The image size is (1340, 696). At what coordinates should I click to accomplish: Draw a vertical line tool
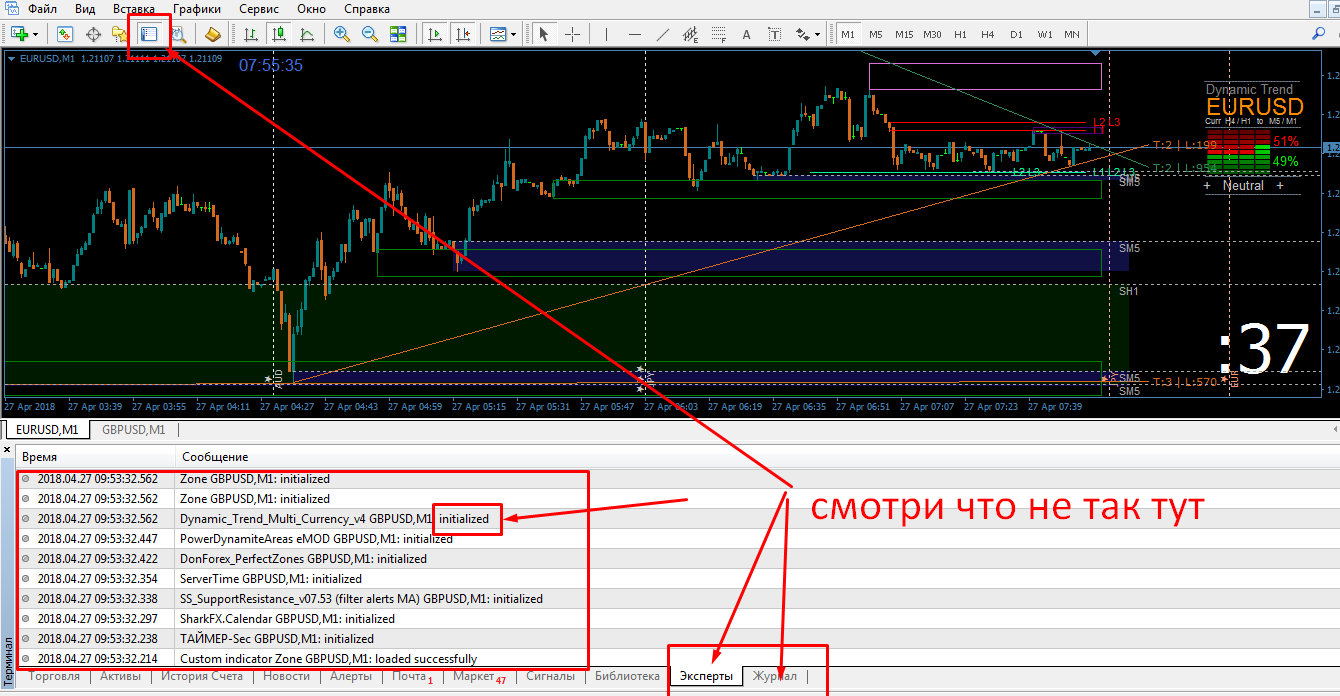[606, 34]
